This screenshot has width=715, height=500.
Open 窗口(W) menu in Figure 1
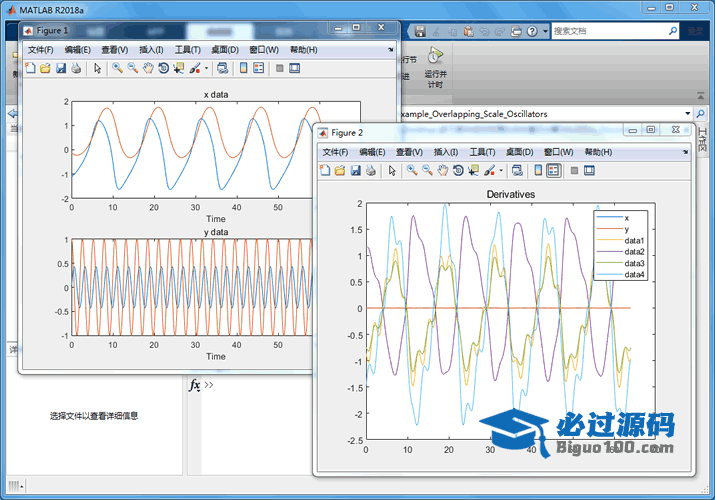tap(264, 50)
